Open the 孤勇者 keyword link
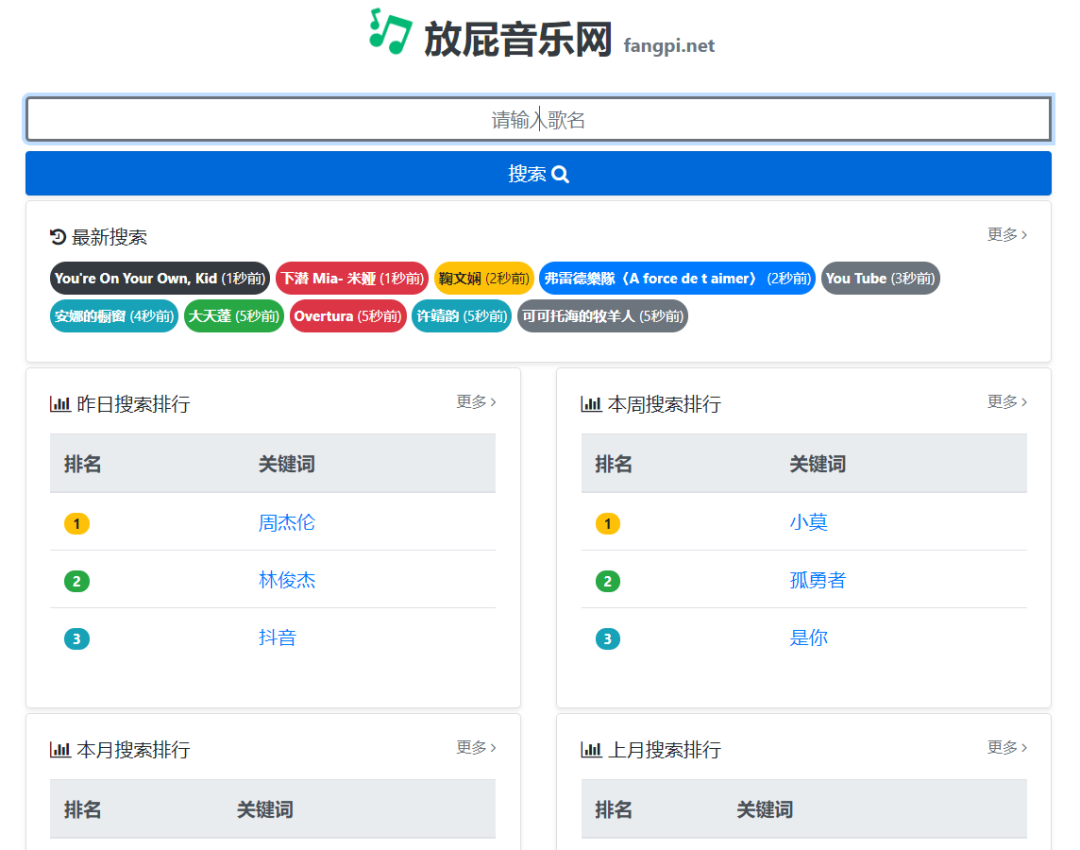The image size is (1080, 850). point(817,581)
